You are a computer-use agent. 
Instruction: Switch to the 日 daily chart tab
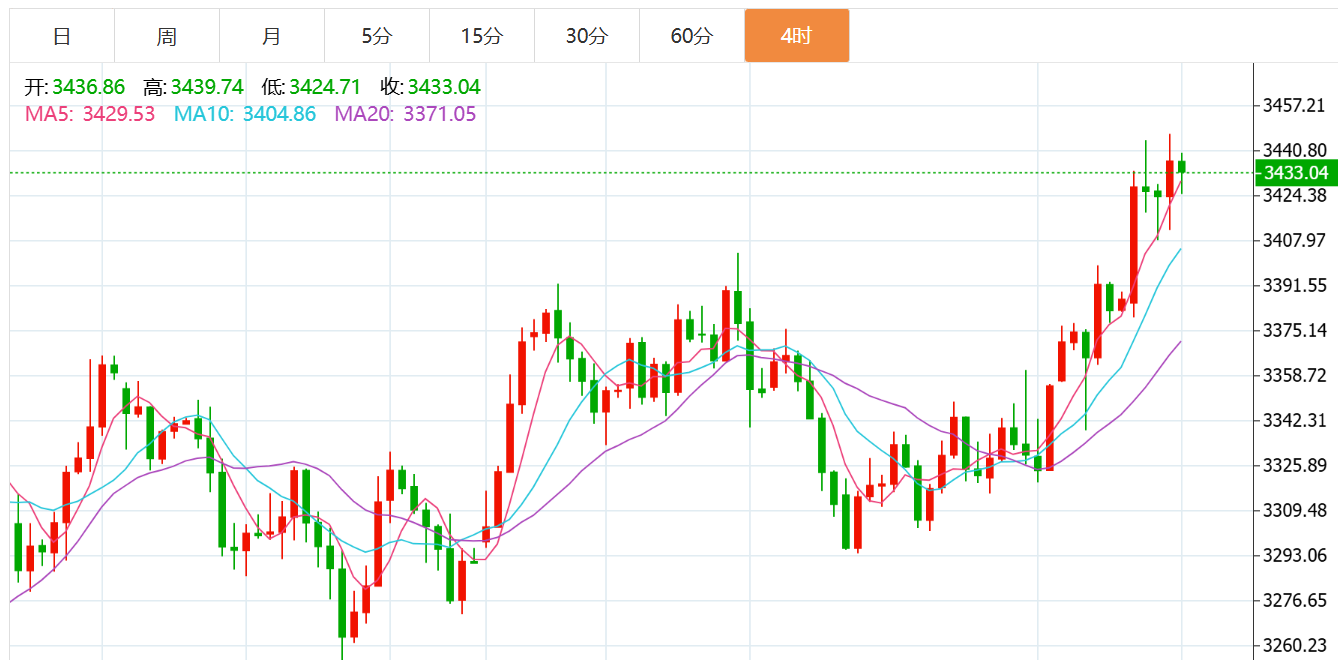62,36
